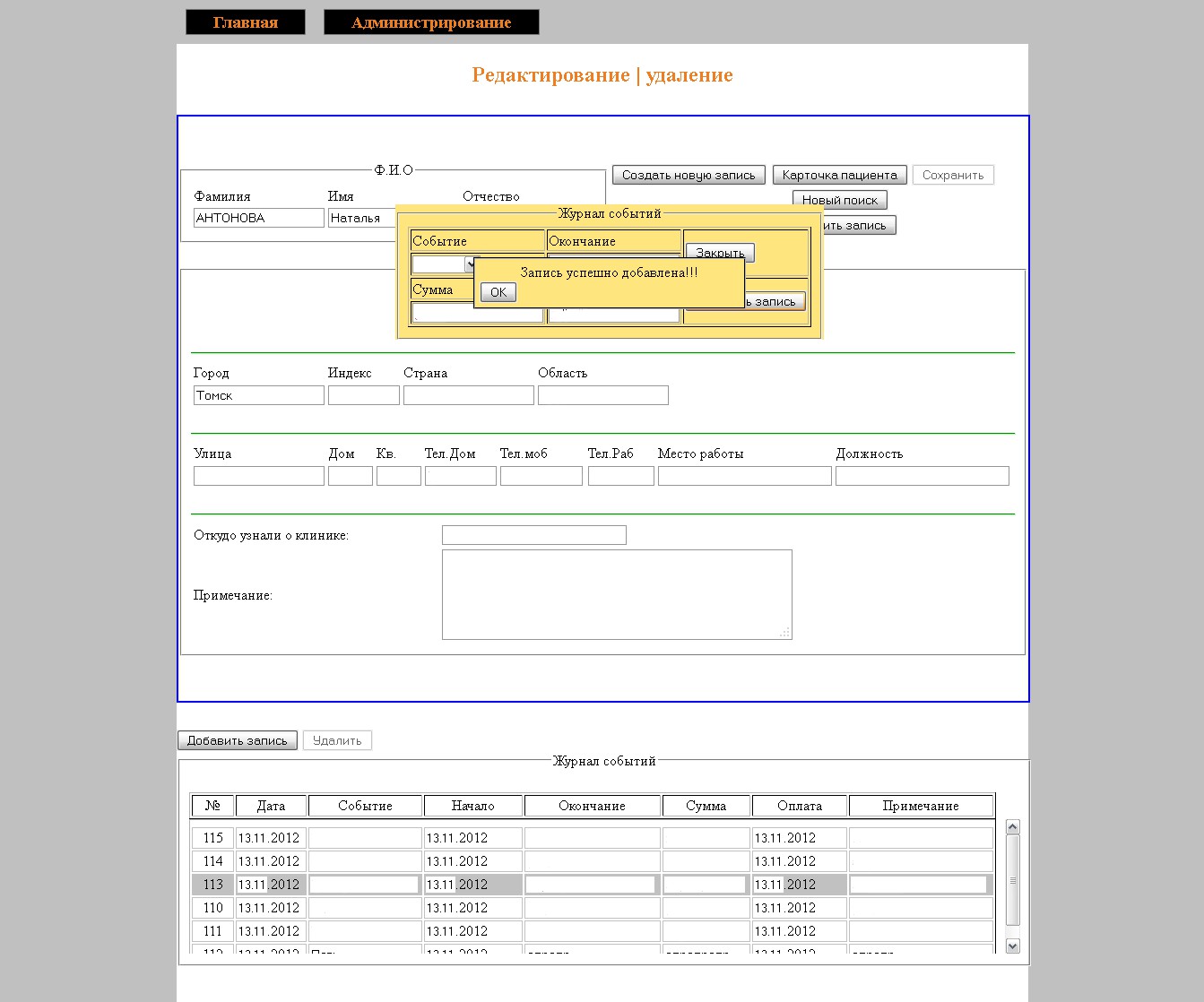The height and width of the screenshot is (1002, 1204).
Task: Expand the Событие dropdown in the dialog
Action: (471, 264)
